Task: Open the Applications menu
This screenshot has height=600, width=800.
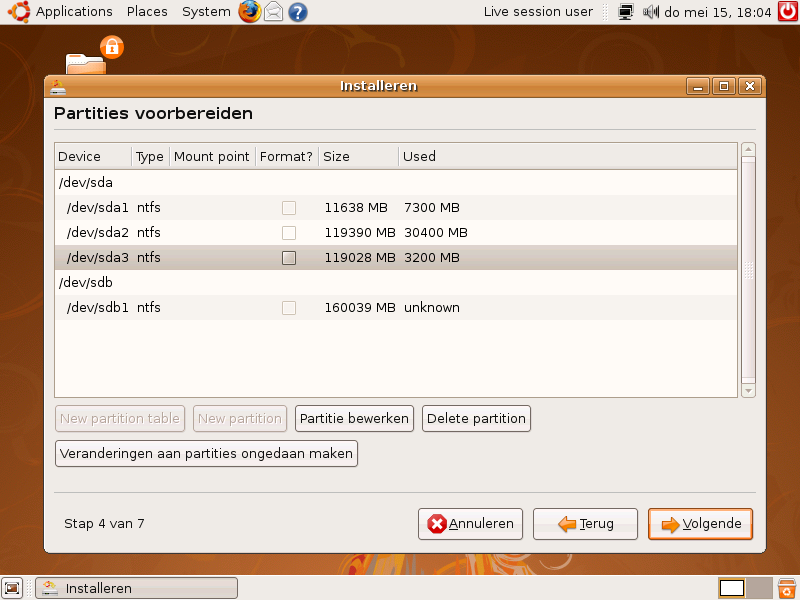Action: point(73,12)
